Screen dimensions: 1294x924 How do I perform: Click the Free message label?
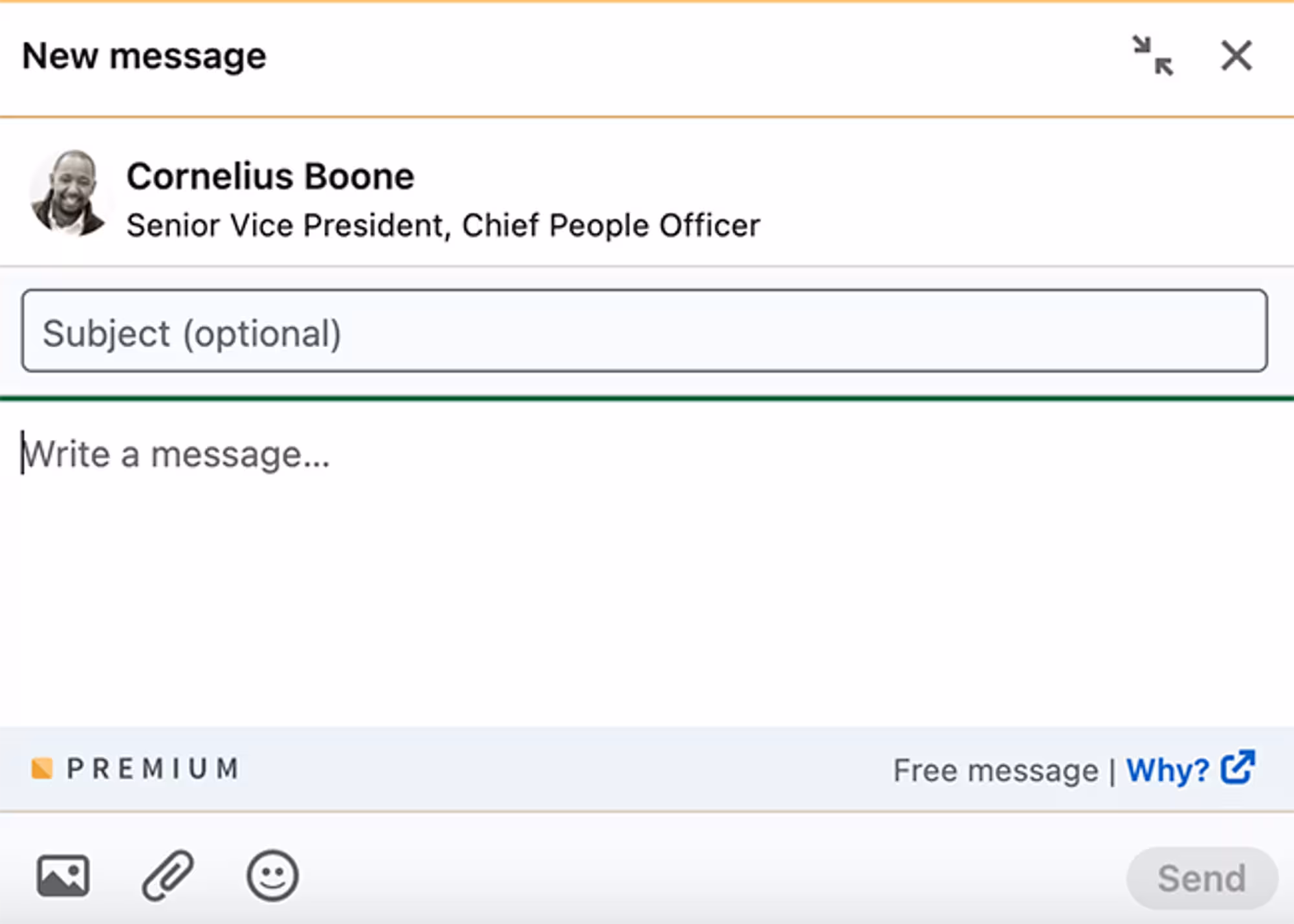point(995,771)
